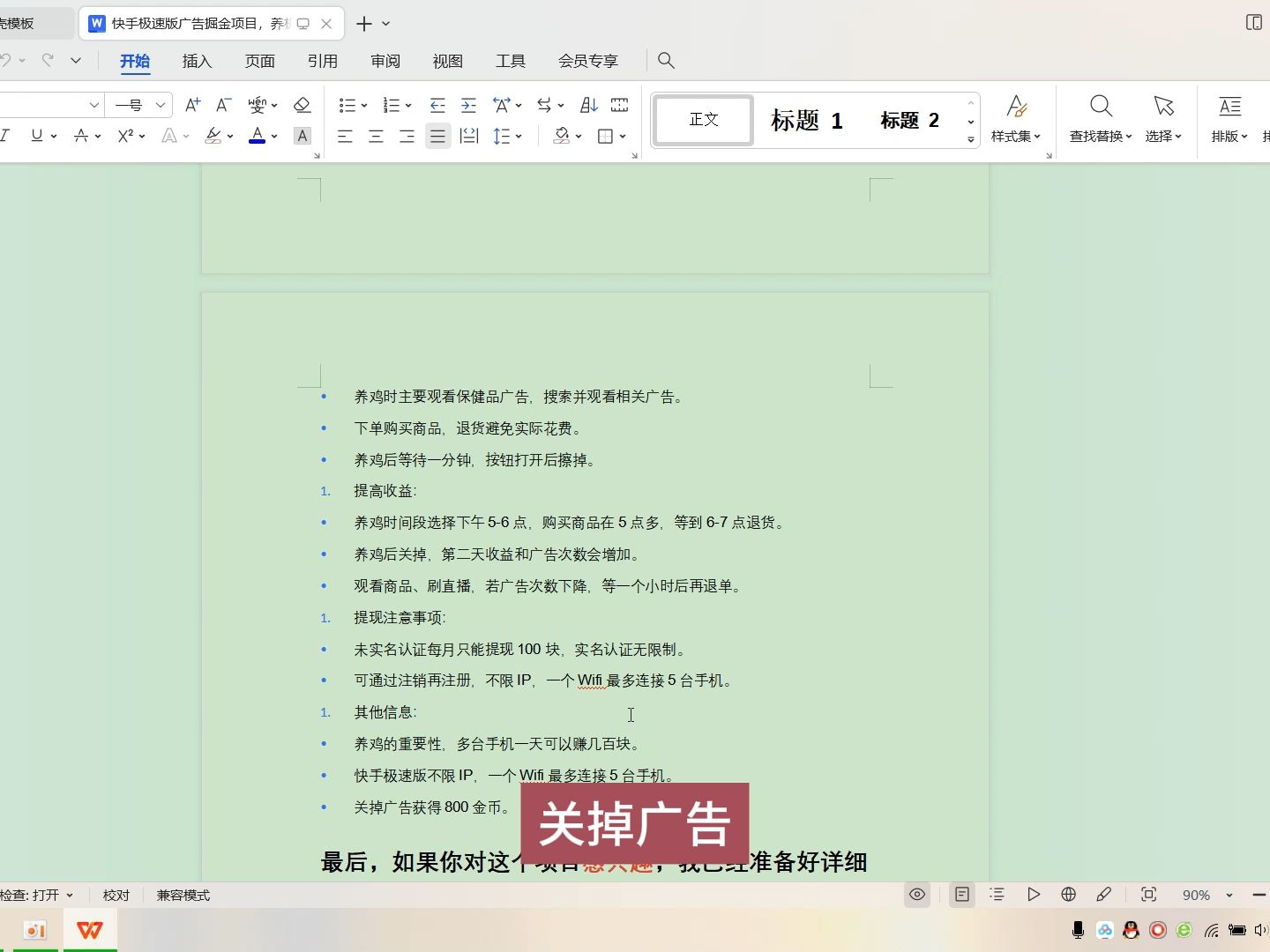1270x952 pixels.
Task: Click the borders icon
Action: click(605, 136)
